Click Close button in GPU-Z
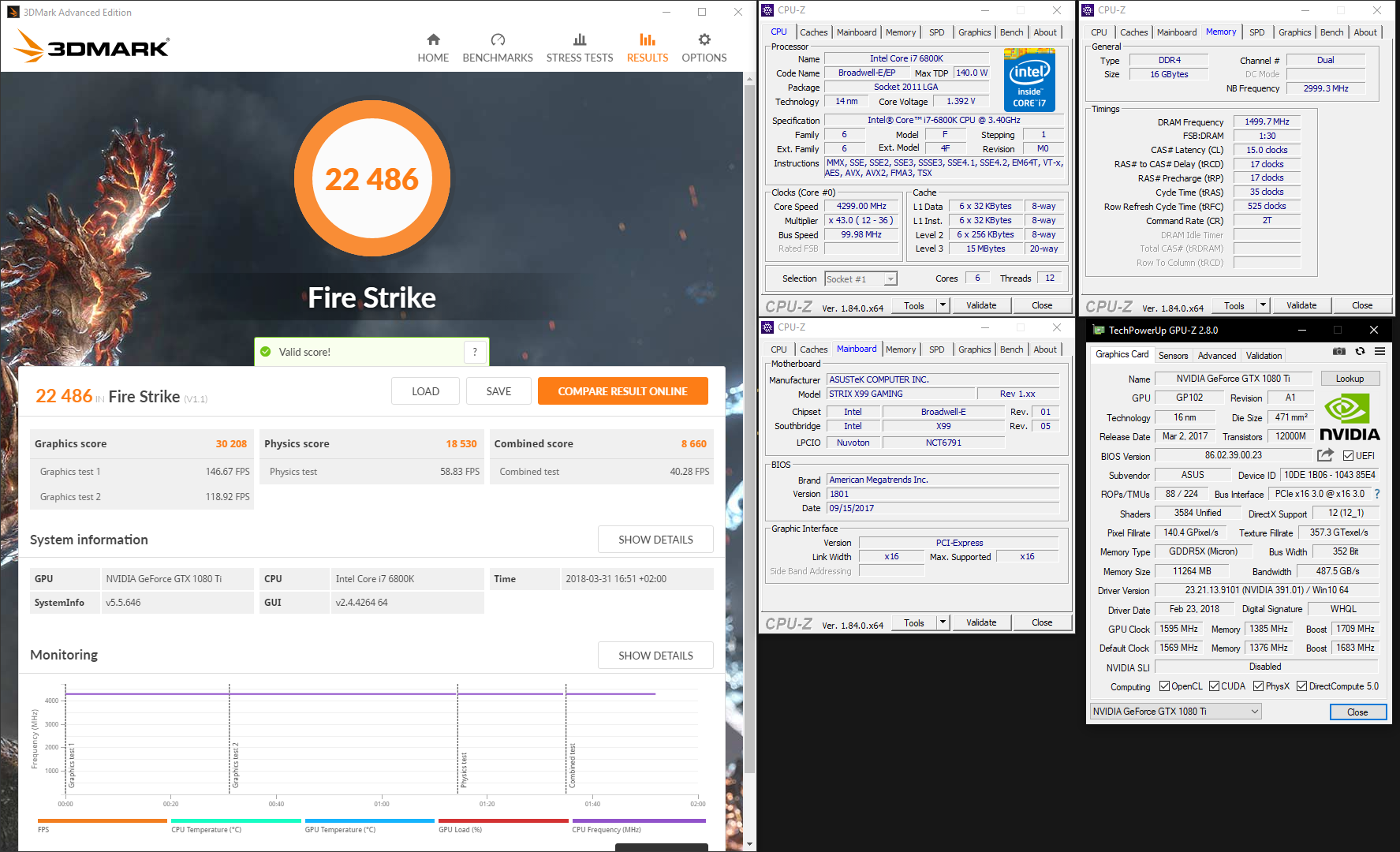The width and height of the screenshot is (1400, 852). pyautogui.click(x=1357, y=712)
